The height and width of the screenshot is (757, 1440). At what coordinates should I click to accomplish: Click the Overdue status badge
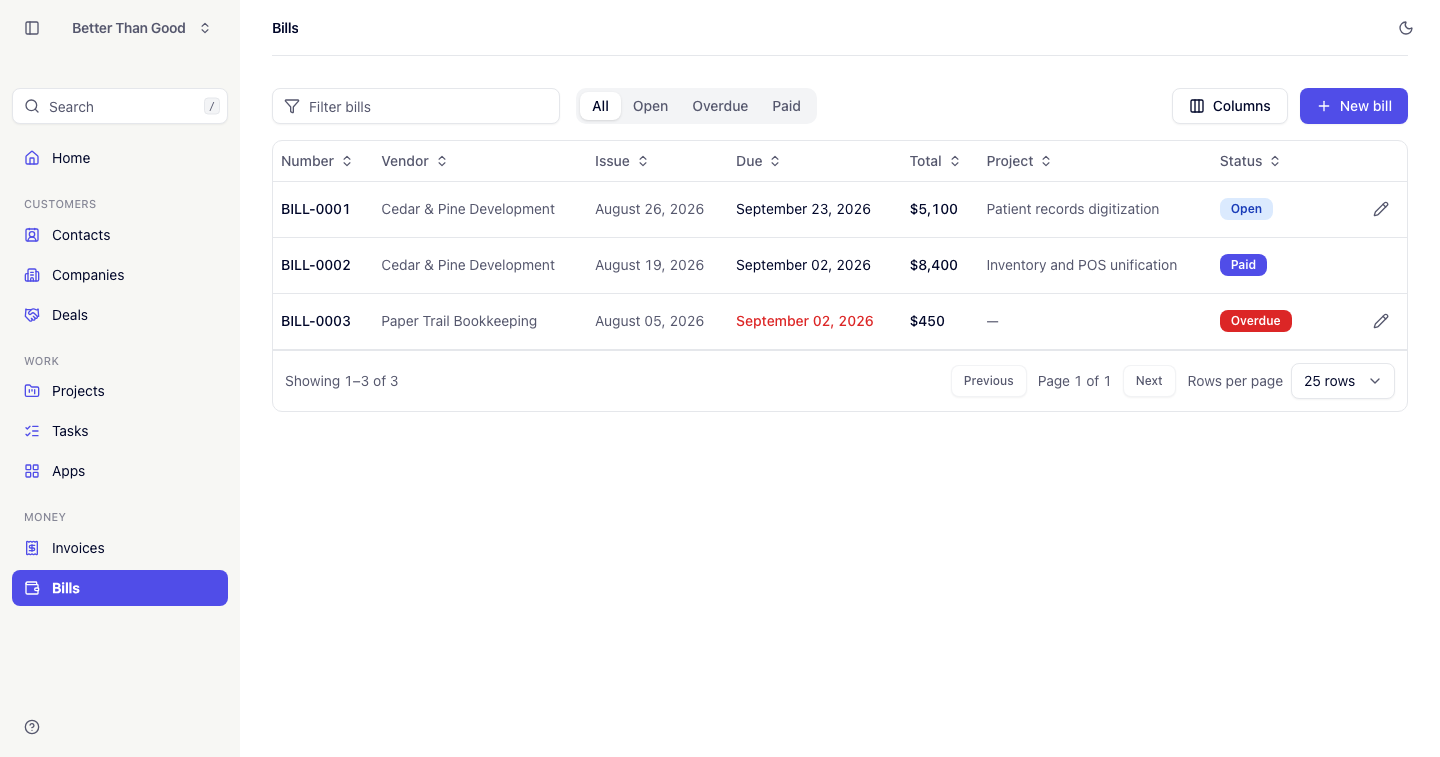[x=1256, y=321]
